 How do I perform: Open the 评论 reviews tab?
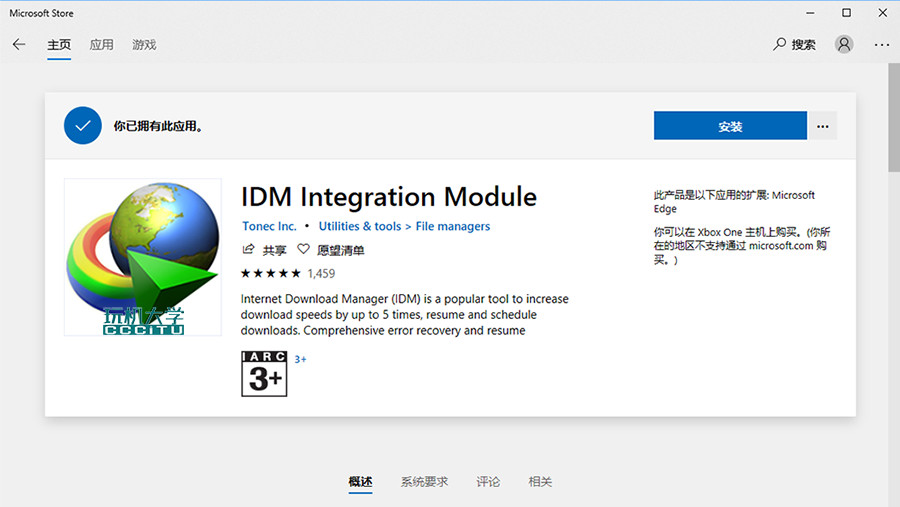488,482
